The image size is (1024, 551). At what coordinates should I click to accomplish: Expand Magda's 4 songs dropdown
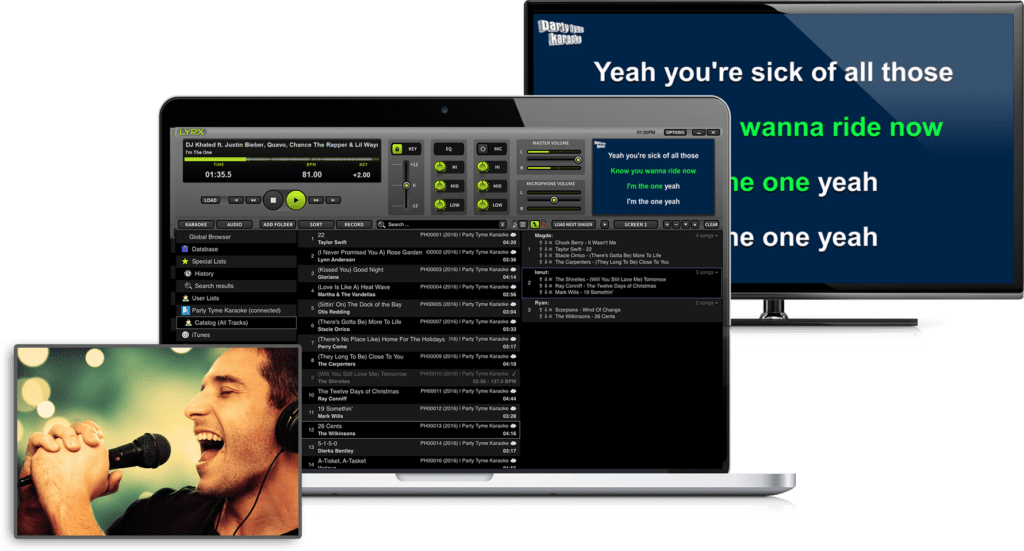click(707, 235)
